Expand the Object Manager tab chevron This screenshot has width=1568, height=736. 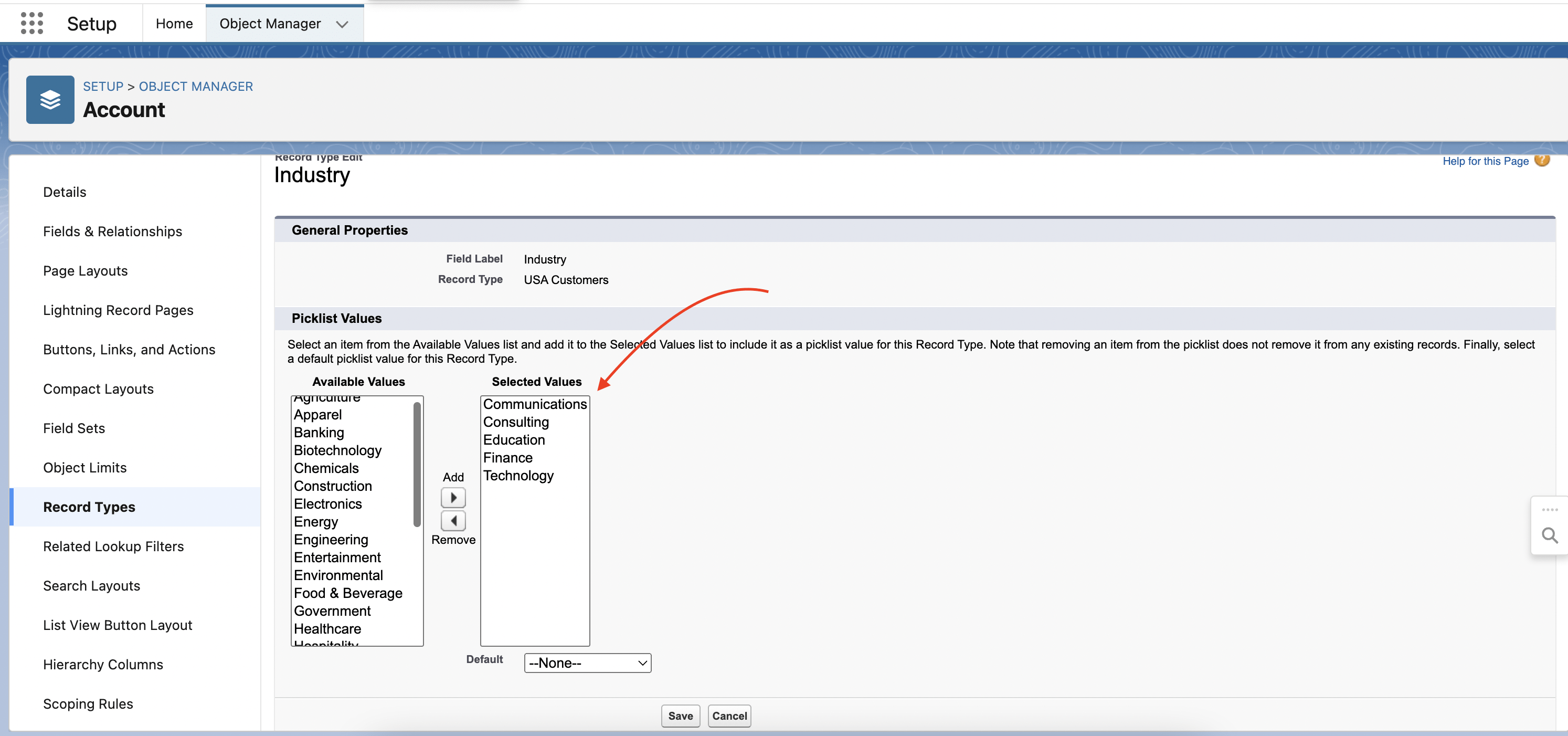(342, 24)
